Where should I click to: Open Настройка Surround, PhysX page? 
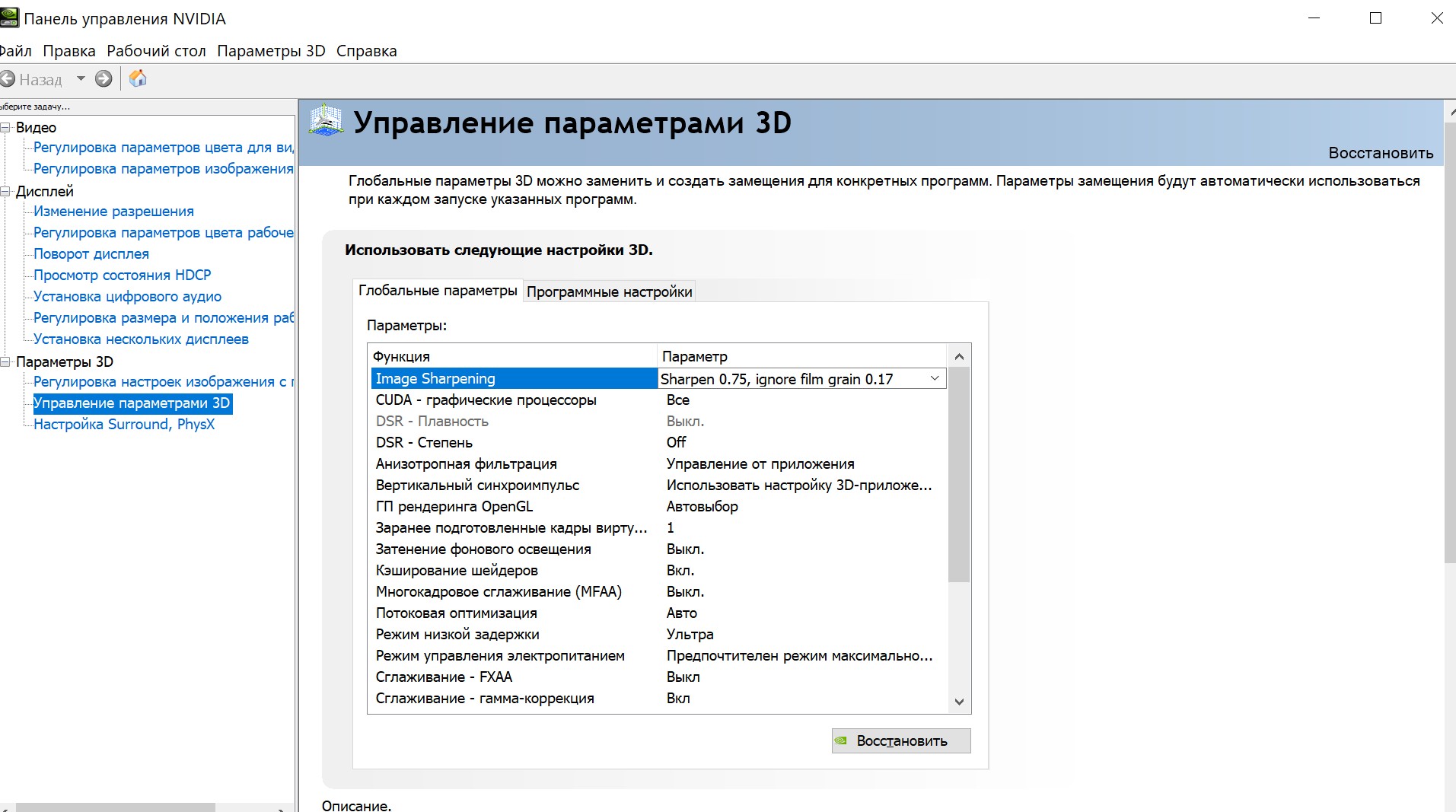[x=124, y=425]
